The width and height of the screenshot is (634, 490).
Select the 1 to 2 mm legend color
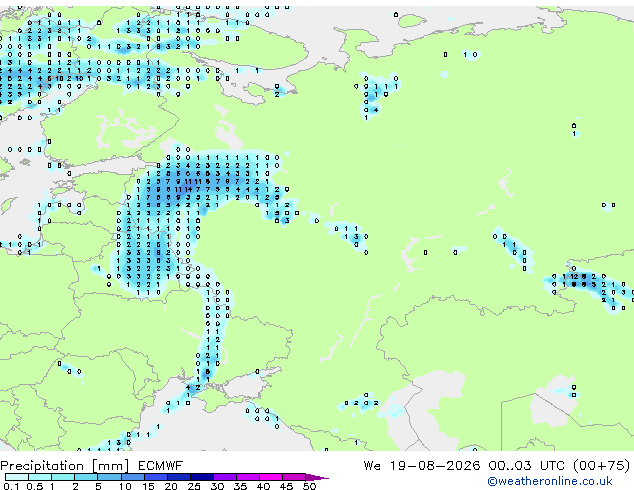pyautogui.click(x=63, y=477)
